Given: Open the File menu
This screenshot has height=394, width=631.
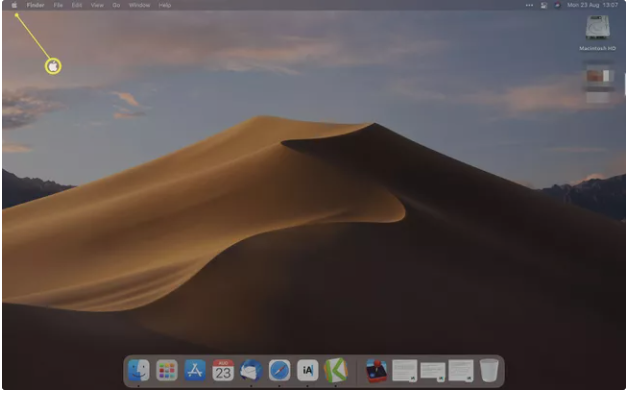Looking at the screenshot, I should (58, 5).
